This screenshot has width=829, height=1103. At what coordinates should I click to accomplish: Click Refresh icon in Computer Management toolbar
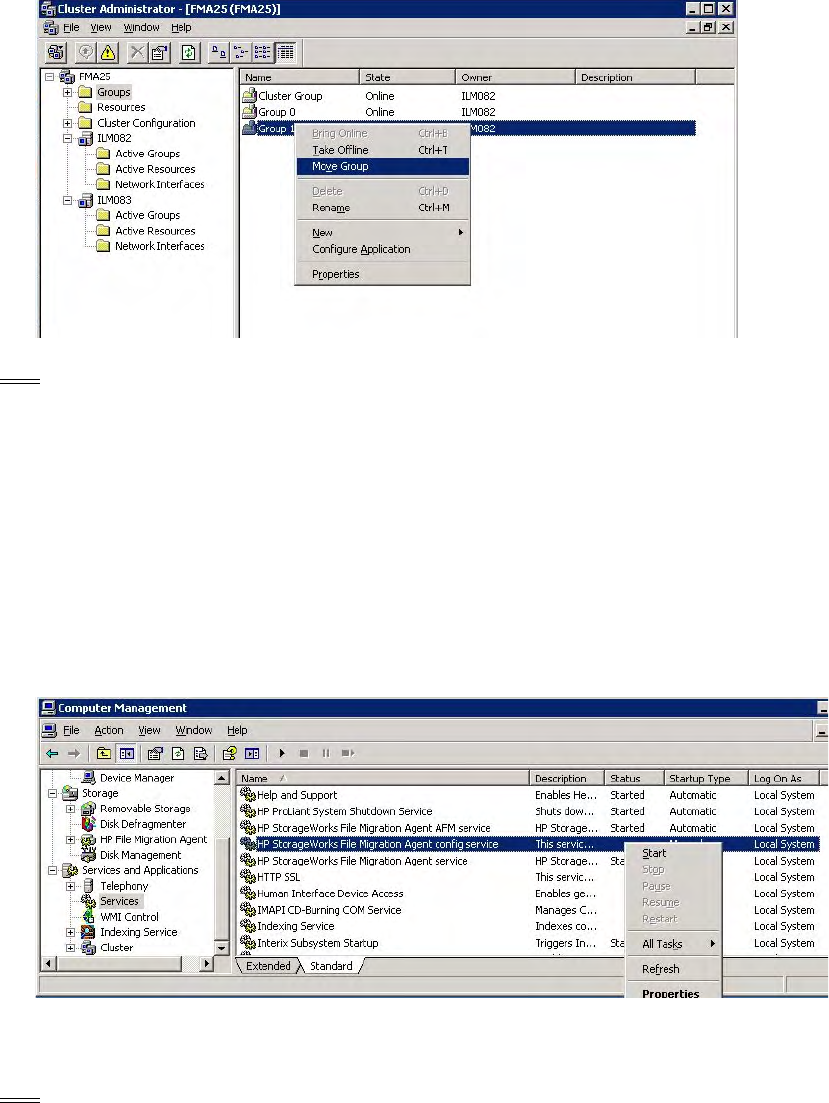(178, 753)
